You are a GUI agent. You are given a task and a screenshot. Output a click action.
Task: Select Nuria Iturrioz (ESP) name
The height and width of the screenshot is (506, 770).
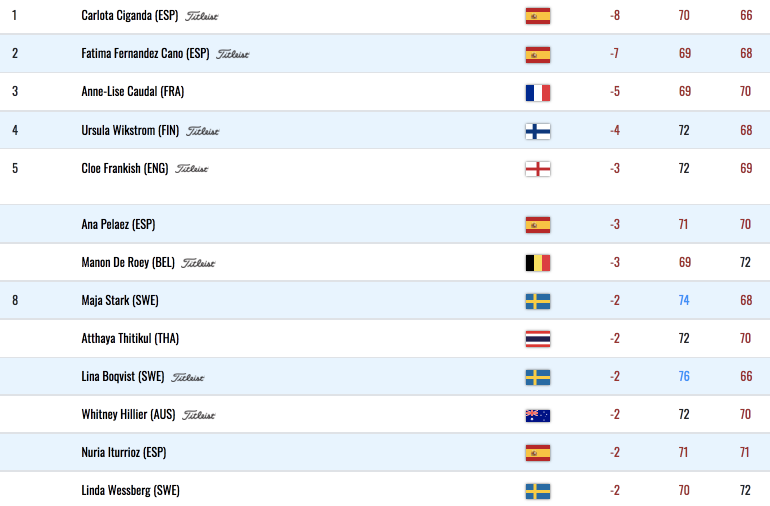click(x=124, y=452)
